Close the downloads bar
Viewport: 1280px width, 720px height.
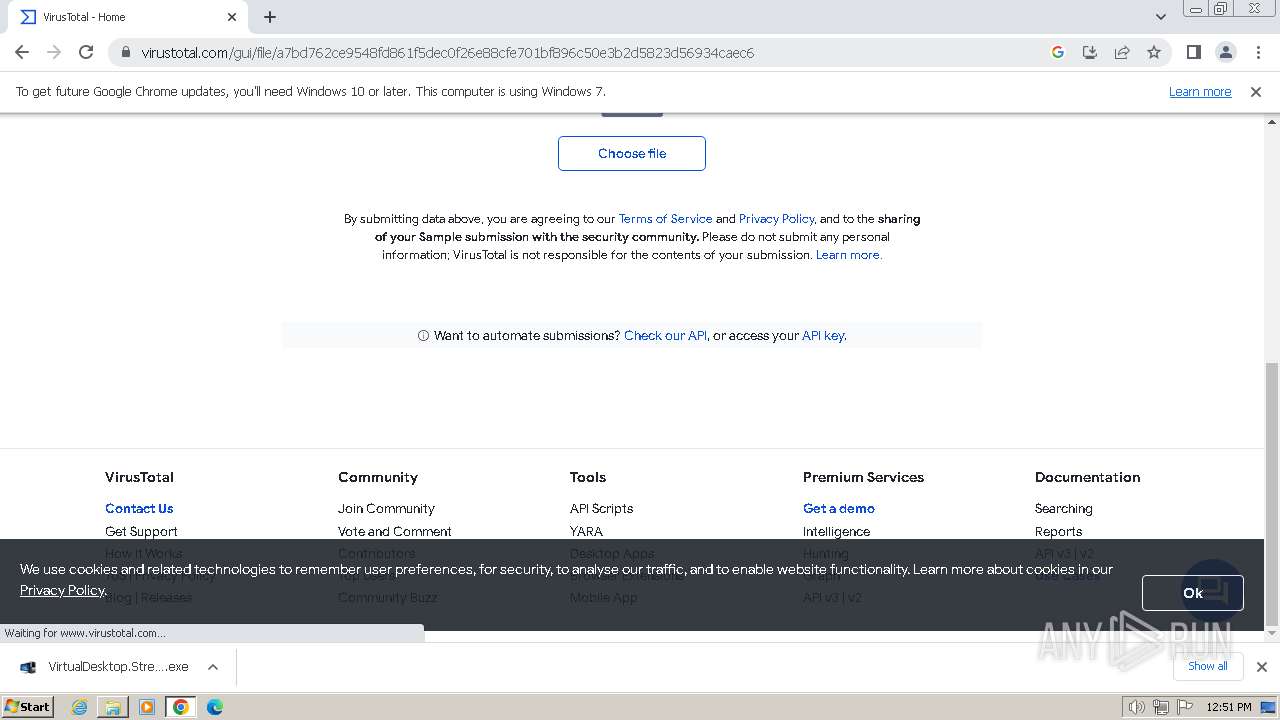pyautogui.click(x=1261, y=666)
